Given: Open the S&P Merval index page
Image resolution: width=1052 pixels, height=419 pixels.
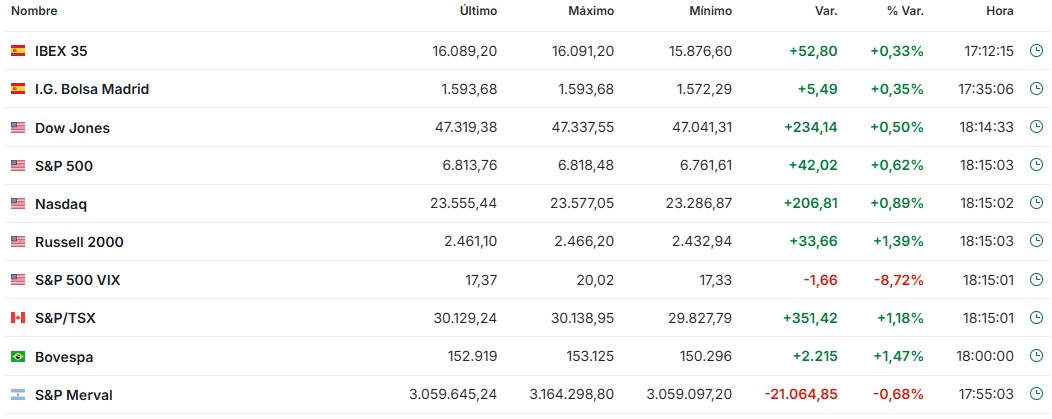Looking at the screenshot, I should point(73,395).
